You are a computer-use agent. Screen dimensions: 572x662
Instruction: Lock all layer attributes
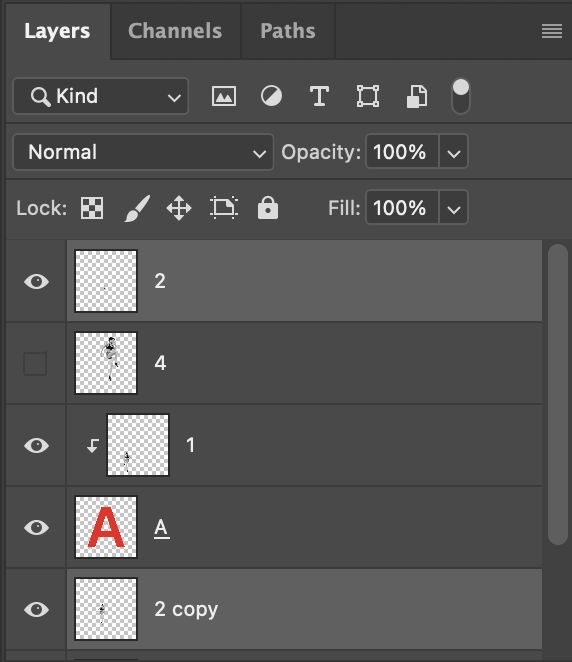[x=268, y=208]
